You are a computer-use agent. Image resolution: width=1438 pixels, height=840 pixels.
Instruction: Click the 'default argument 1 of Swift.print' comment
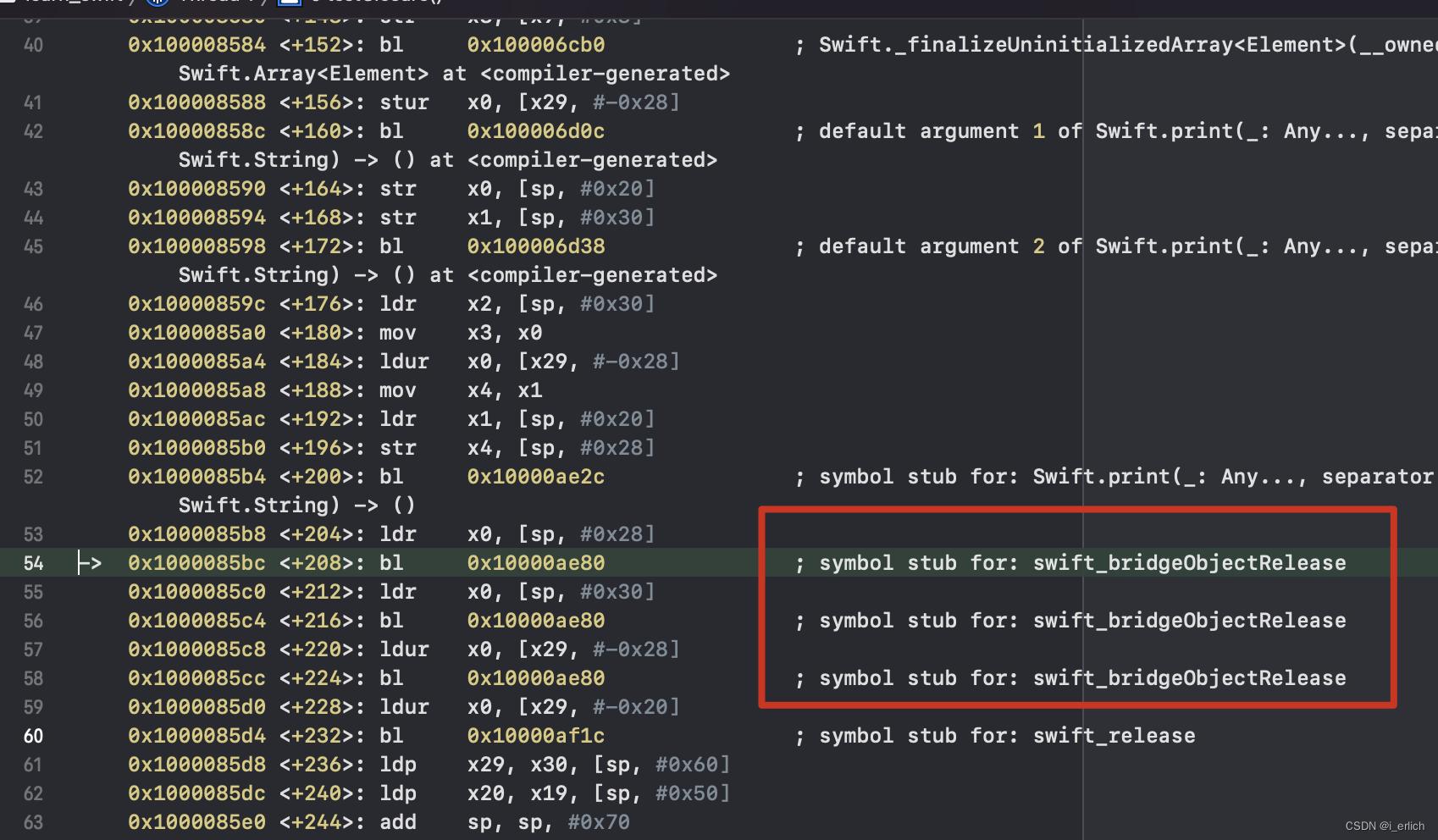click(x=1116, y=131)
